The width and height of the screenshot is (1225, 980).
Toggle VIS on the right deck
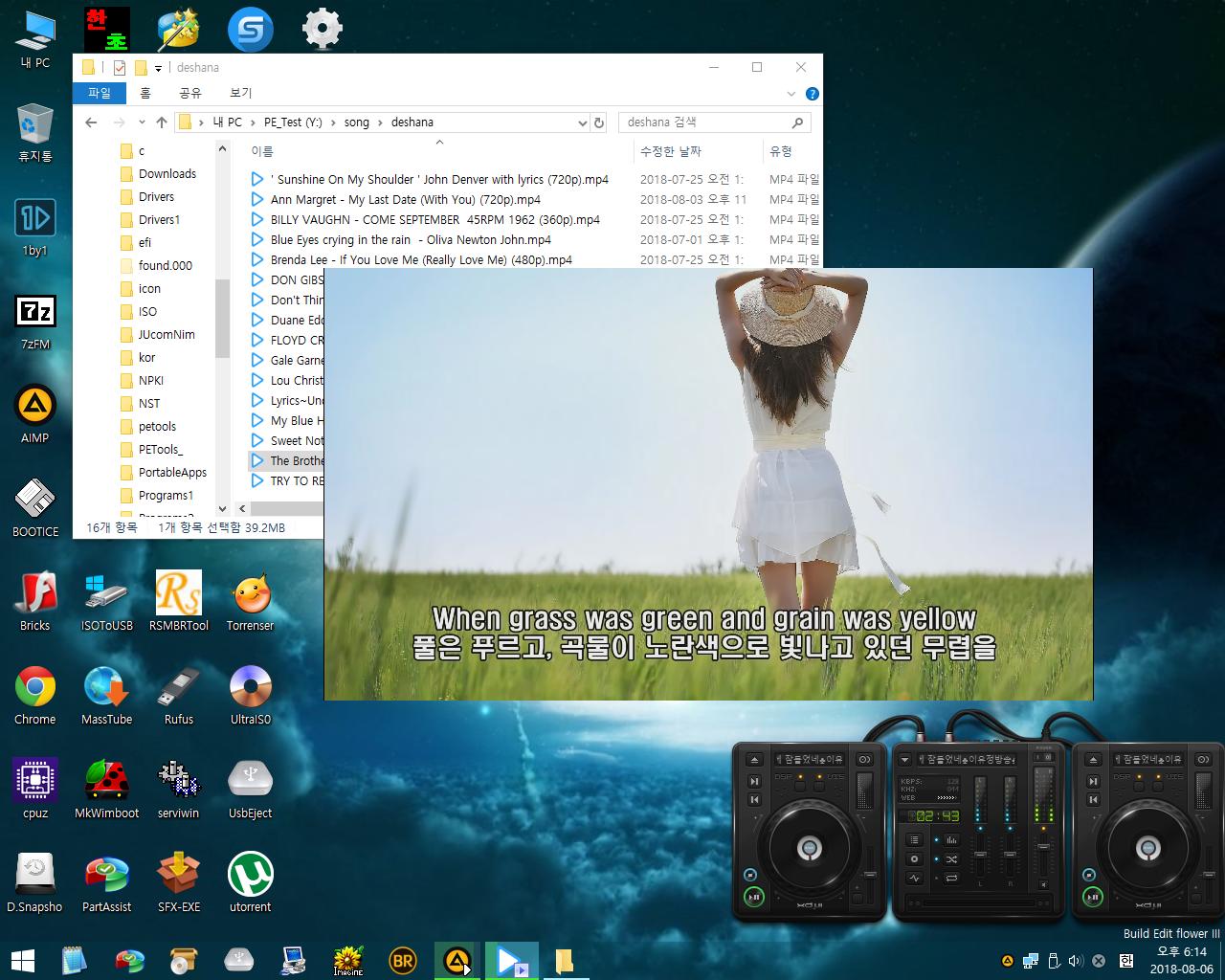(x=1158, y=786)
